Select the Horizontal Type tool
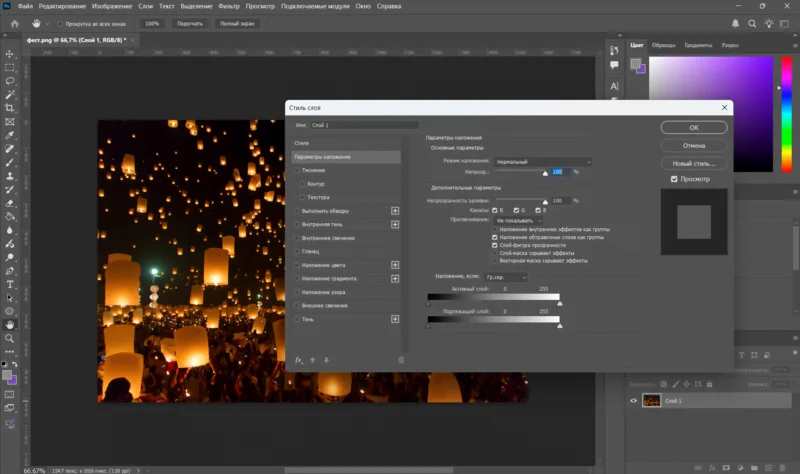 10,283
